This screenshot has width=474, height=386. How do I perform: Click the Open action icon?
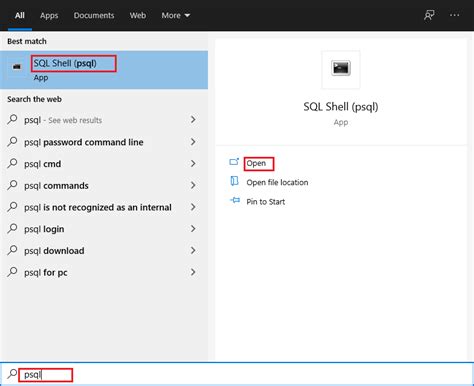[x=234, y=162]
